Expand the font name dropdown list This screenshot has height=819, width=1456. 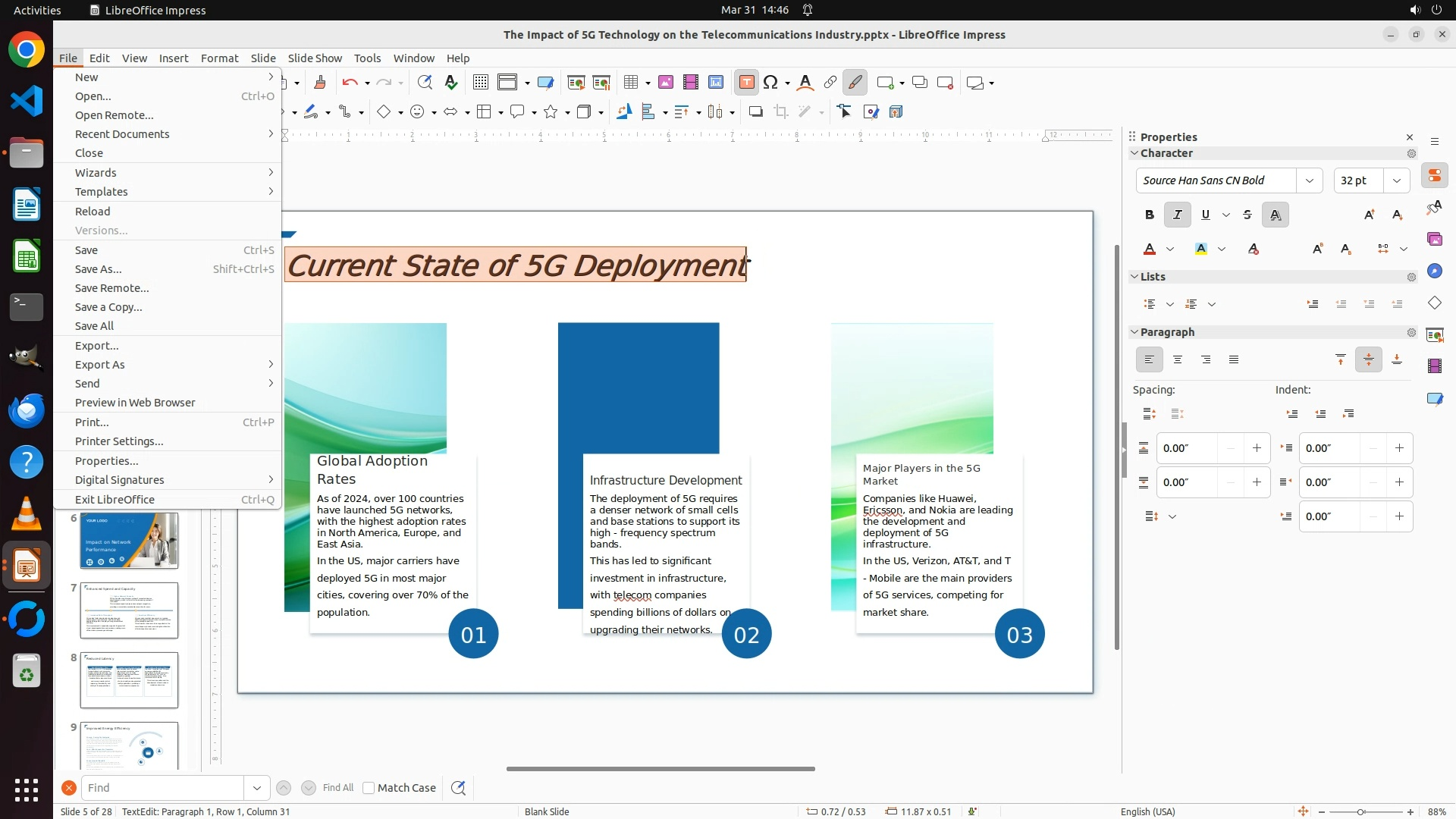click(1309, 180)
